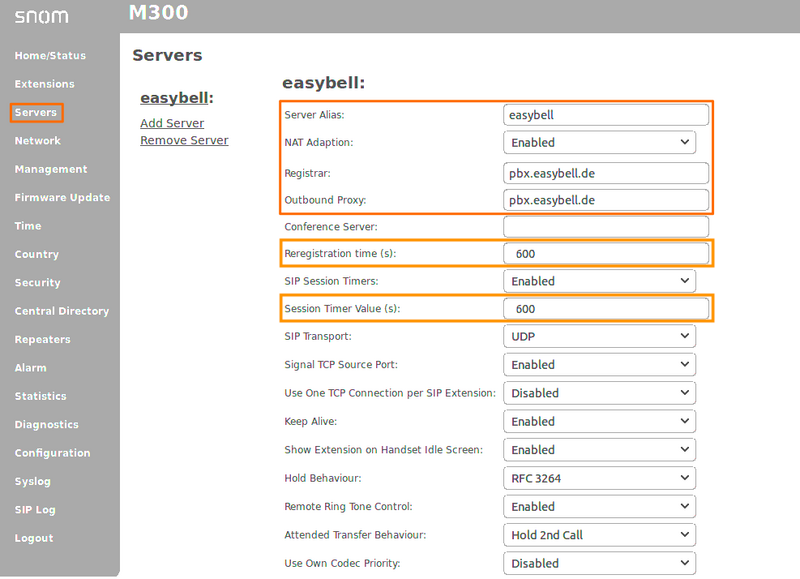Viewport: 800px width, 579px height.
Task: Expand the NAT Adaption dropdown
Action: 599,143
